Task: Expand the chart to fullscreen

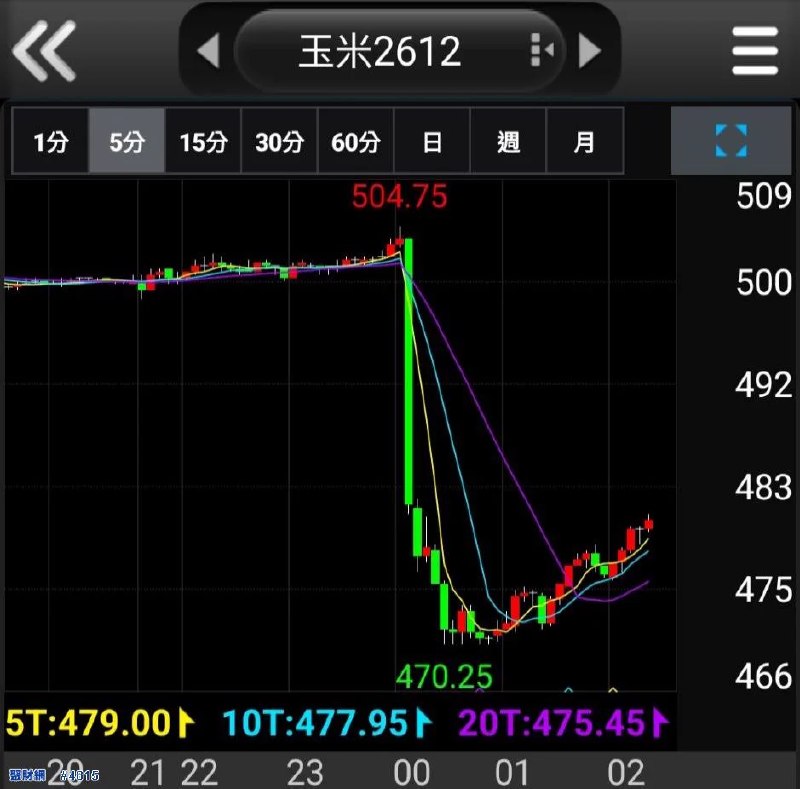Action: point(731,140)
